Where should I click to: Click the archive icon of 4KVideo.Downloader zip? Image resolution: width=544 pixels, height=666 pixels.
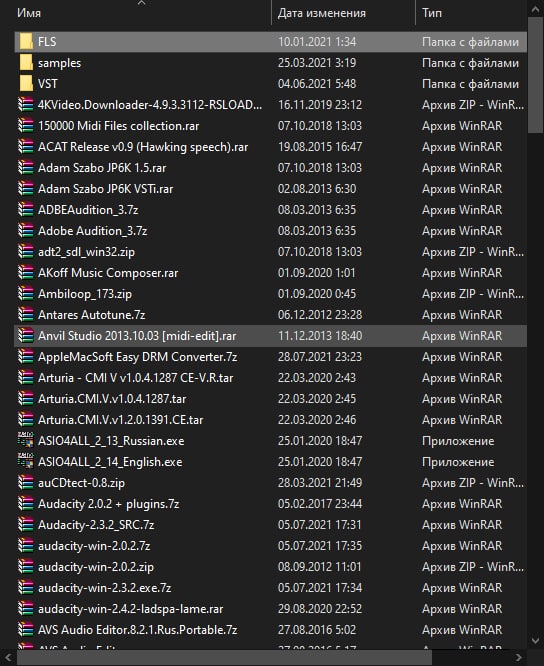click(x=25, y=104)
